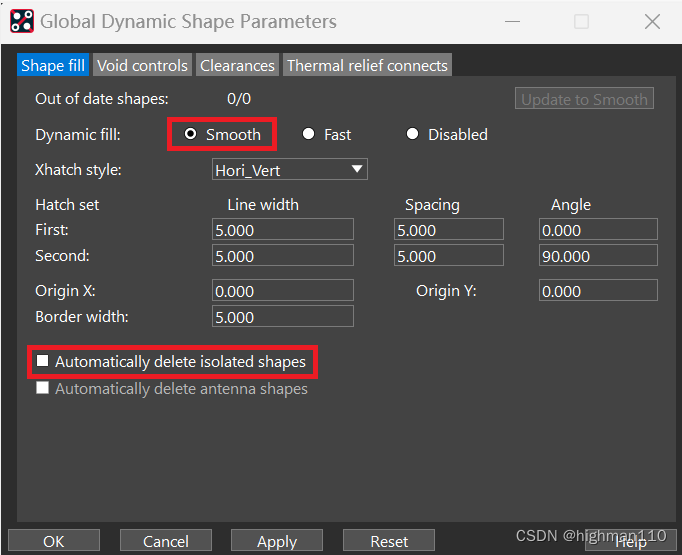This screenshot has width=682, height=555.
Task: Open the Clearances tab
Action: [237, 65]
